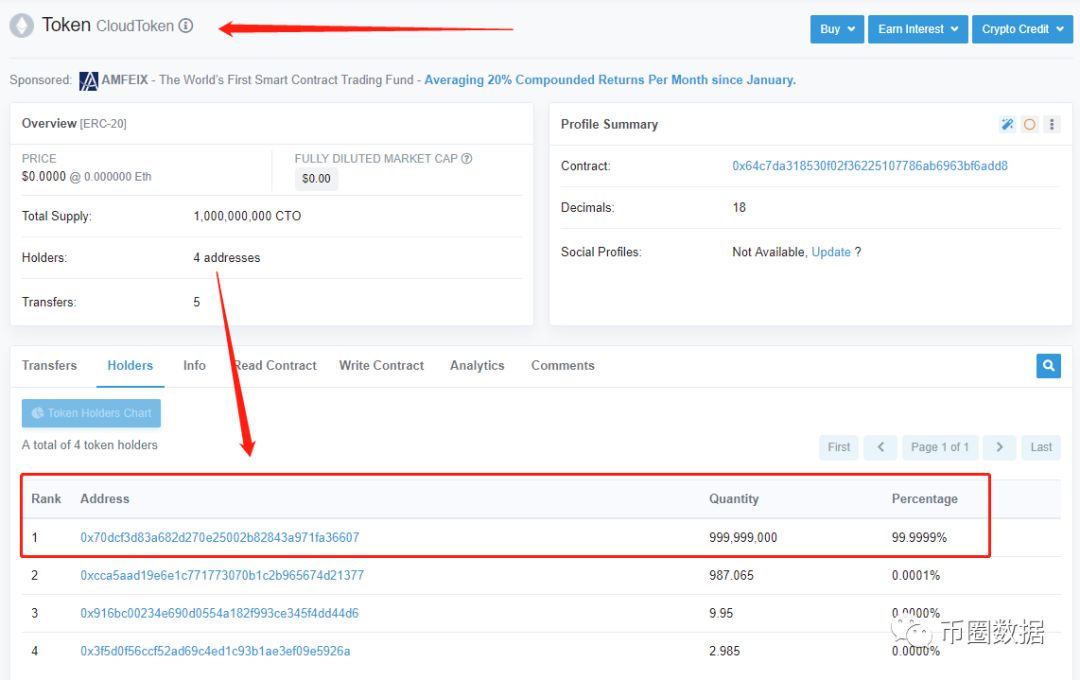Click the First page button

[838, 447]
